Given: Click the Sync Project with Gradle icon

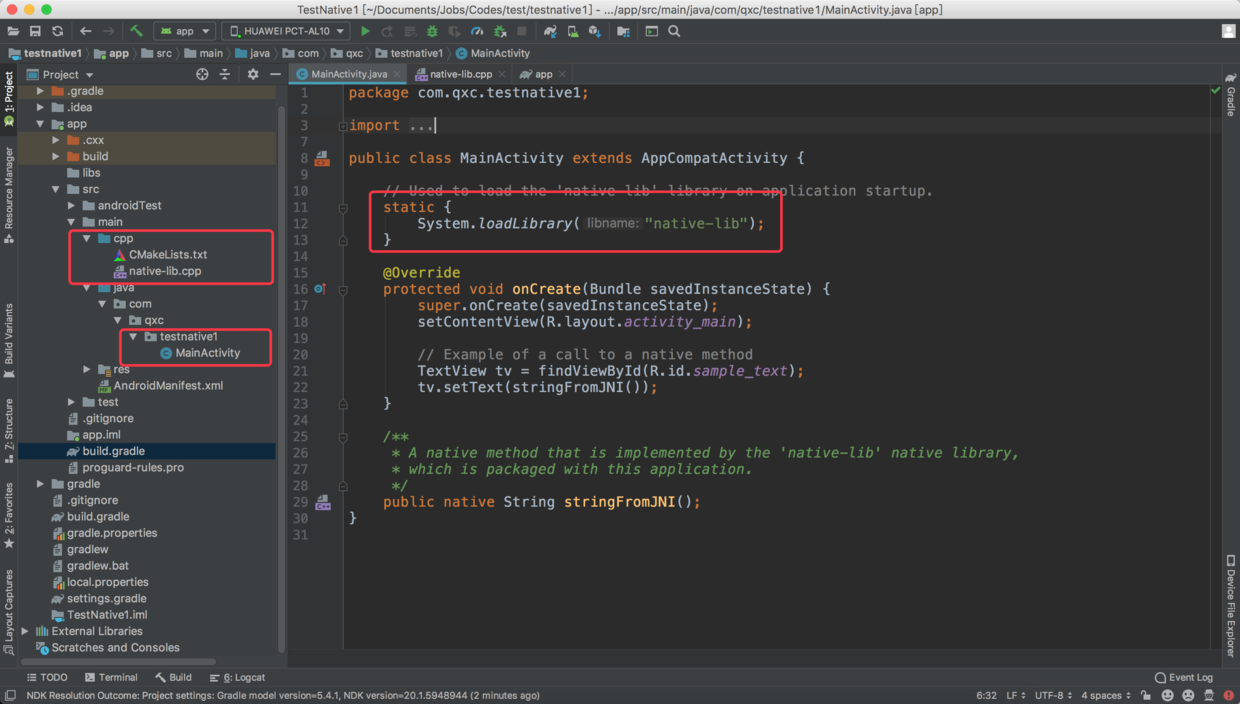Looking at the screenshot, I should 550,31.
